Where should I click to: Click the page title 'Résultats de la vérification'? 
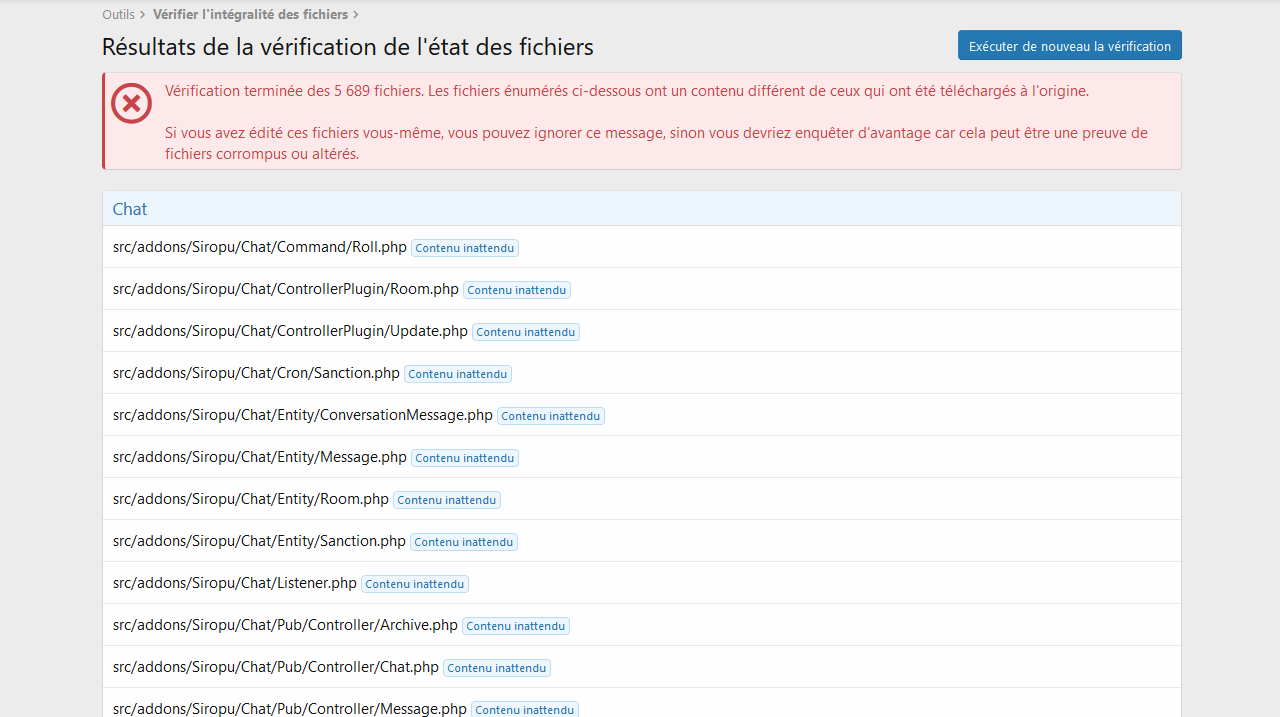point(347,46)
